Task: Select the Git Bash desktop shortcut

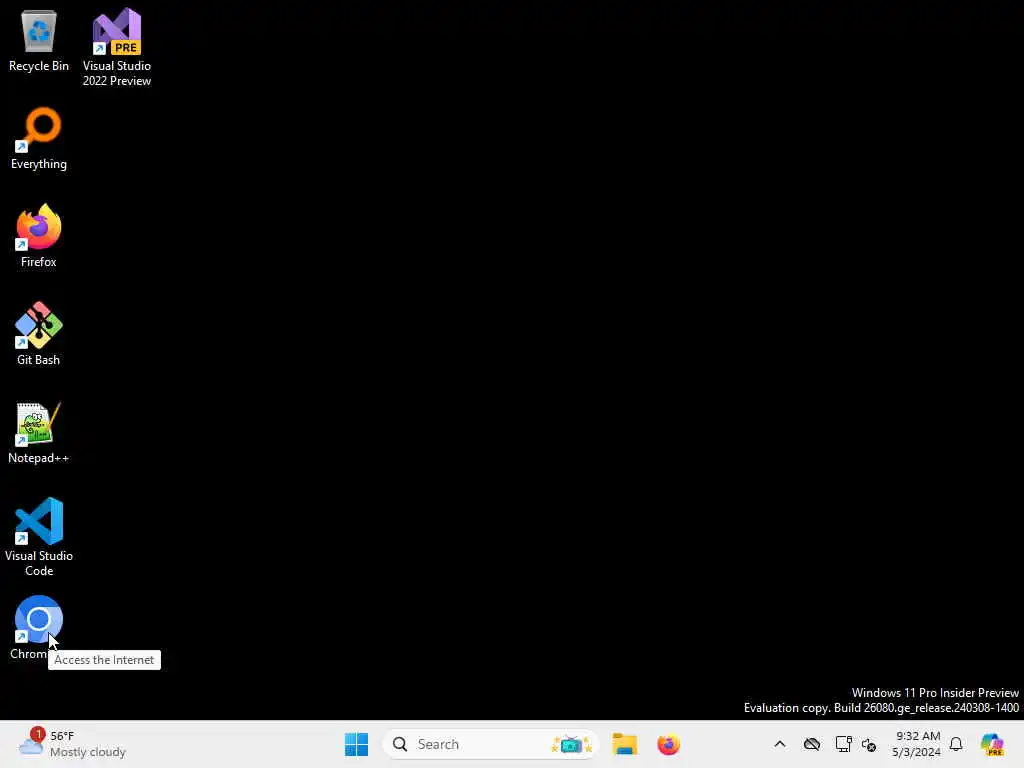Action: click(39, 334)
